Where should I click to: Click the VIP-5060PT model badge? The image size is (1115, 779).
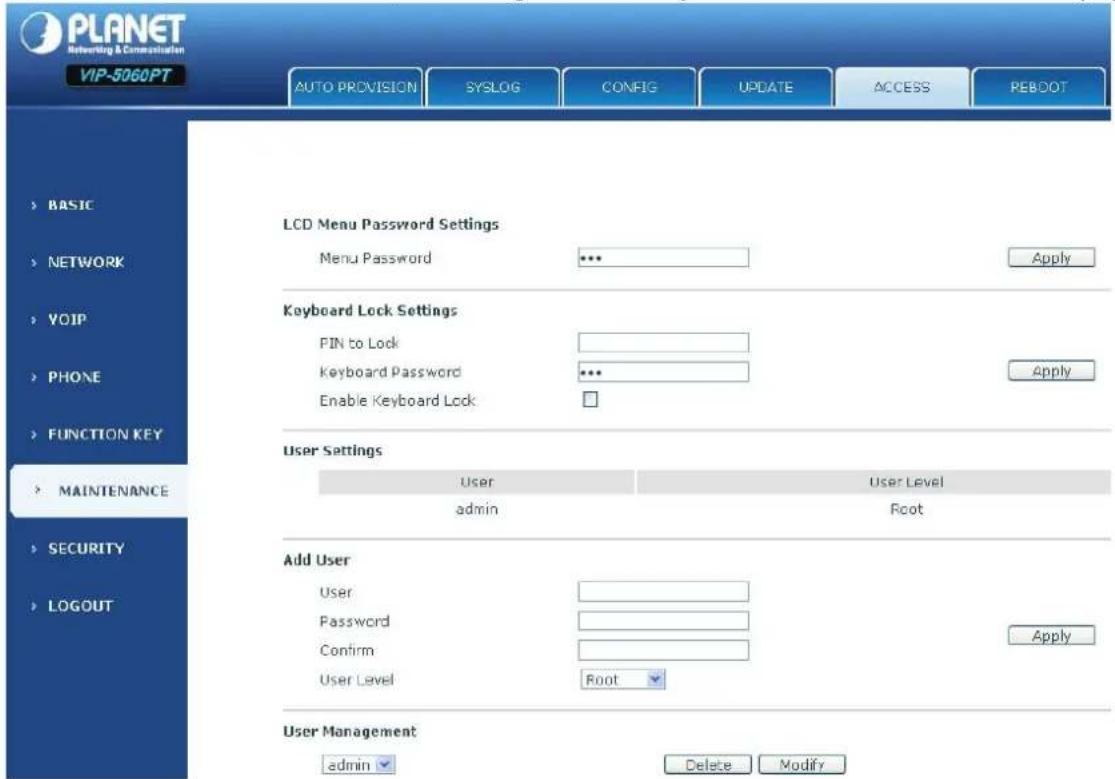[126, 75]
